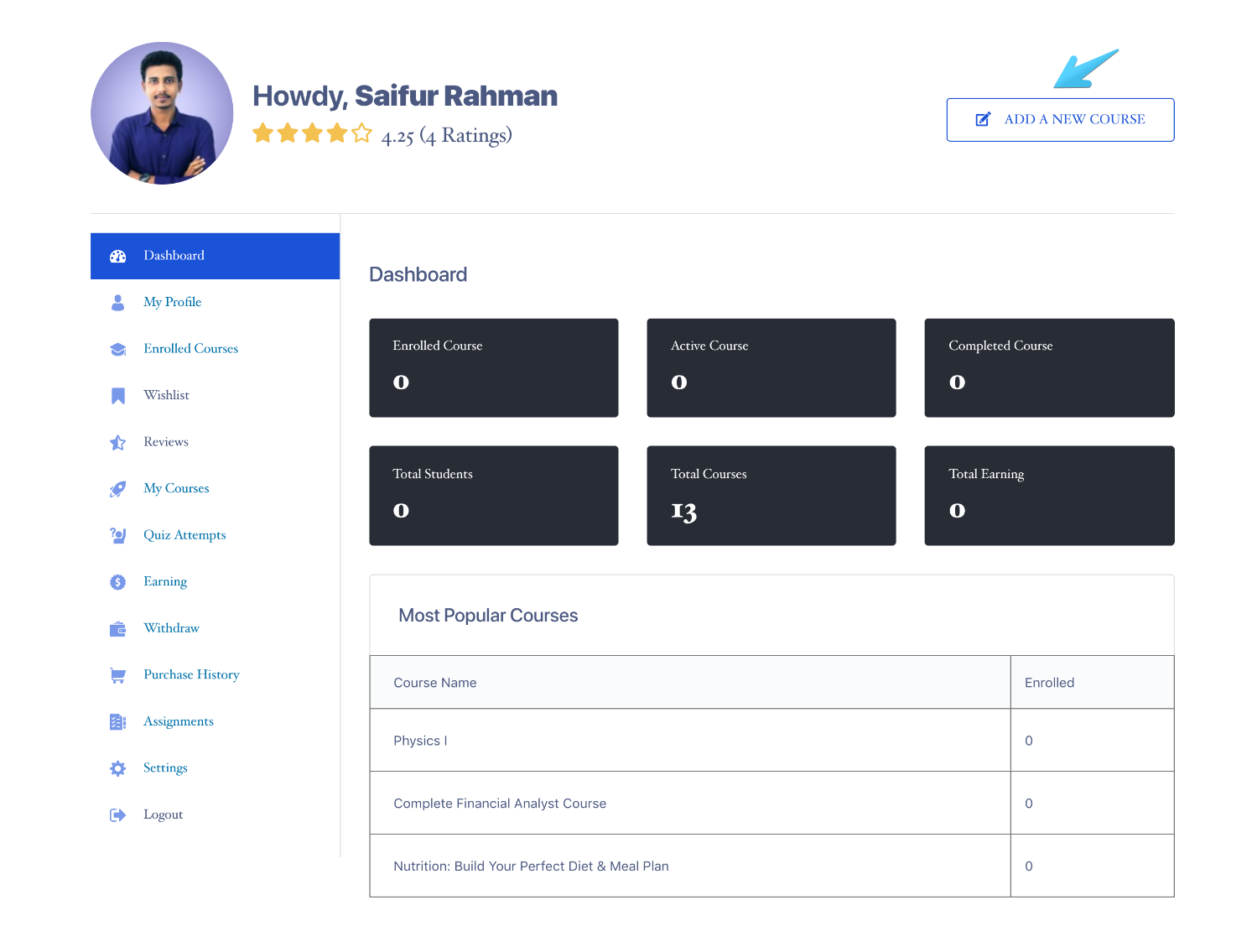Viewport: 1257px width, 952px height.
Task: Click the Settings gear icon
Action: click(x=118, y=768)
